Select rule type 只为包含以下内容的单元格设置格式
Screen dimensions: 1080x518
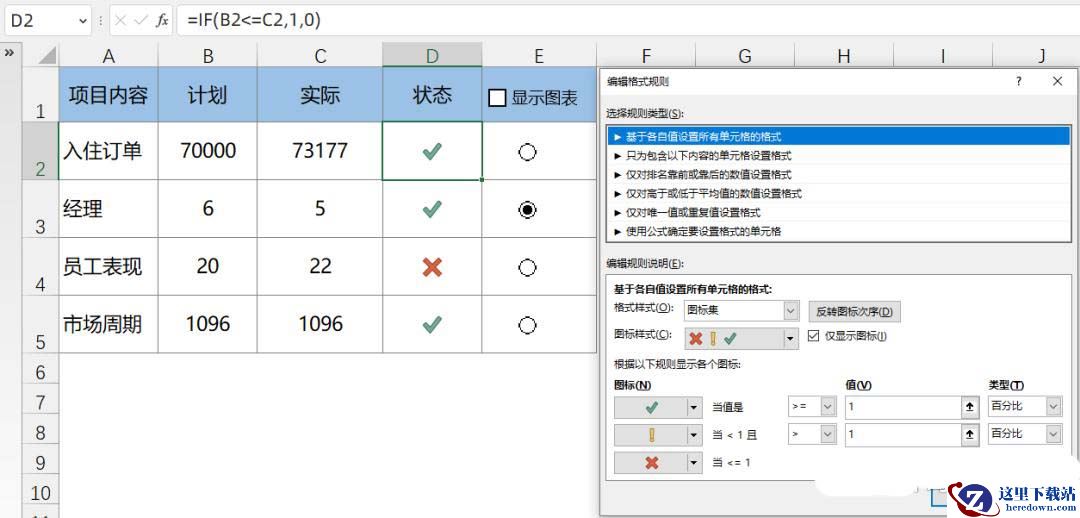(x=708, y=155)
